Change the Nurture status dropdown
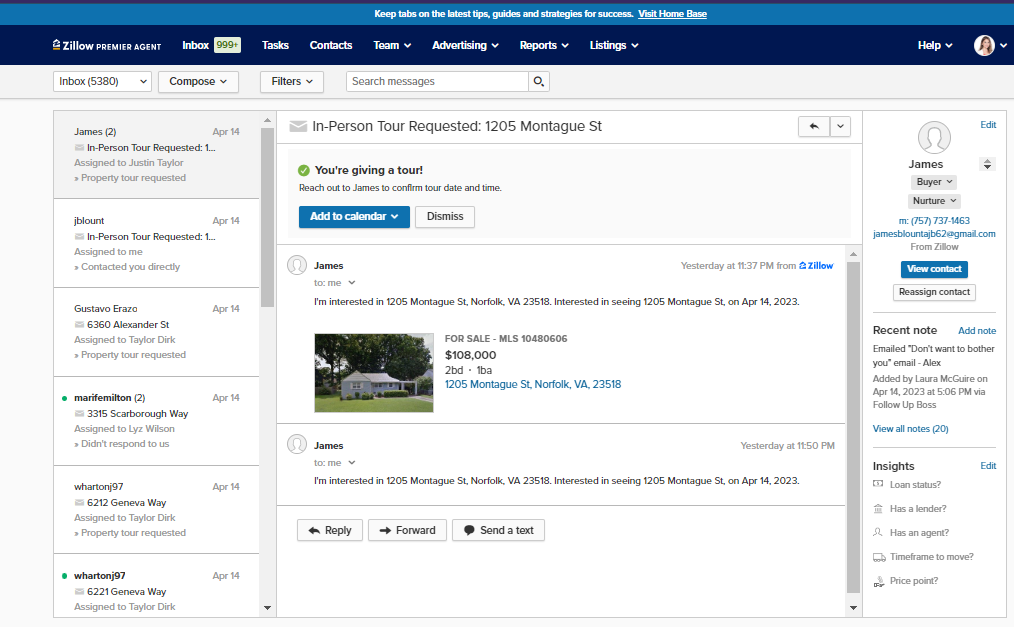This screenshot has height=627, width=1014. (x=934, y=201)
